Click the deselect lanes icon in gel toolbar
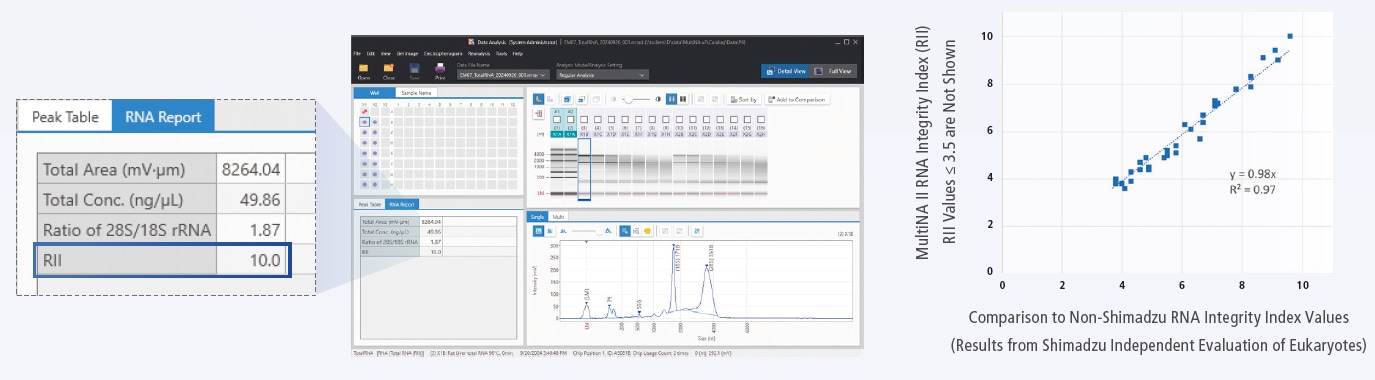Image resolution: width=1375 pixels, height=380 pixels. coord(581,99)
